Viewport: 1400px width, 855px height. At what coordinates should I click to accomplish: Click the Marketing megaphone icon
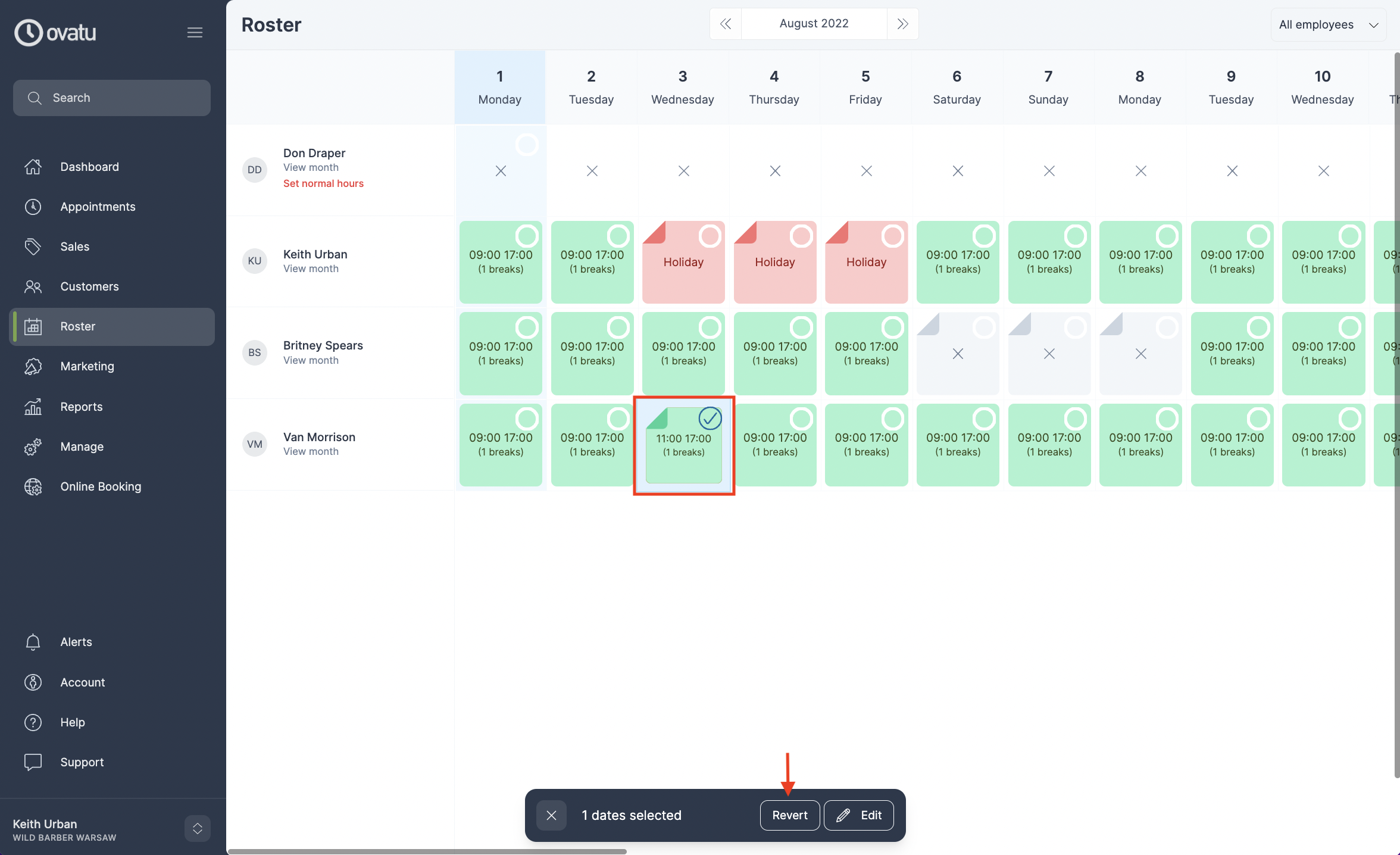pyautogui.click(x=33, y=366)
